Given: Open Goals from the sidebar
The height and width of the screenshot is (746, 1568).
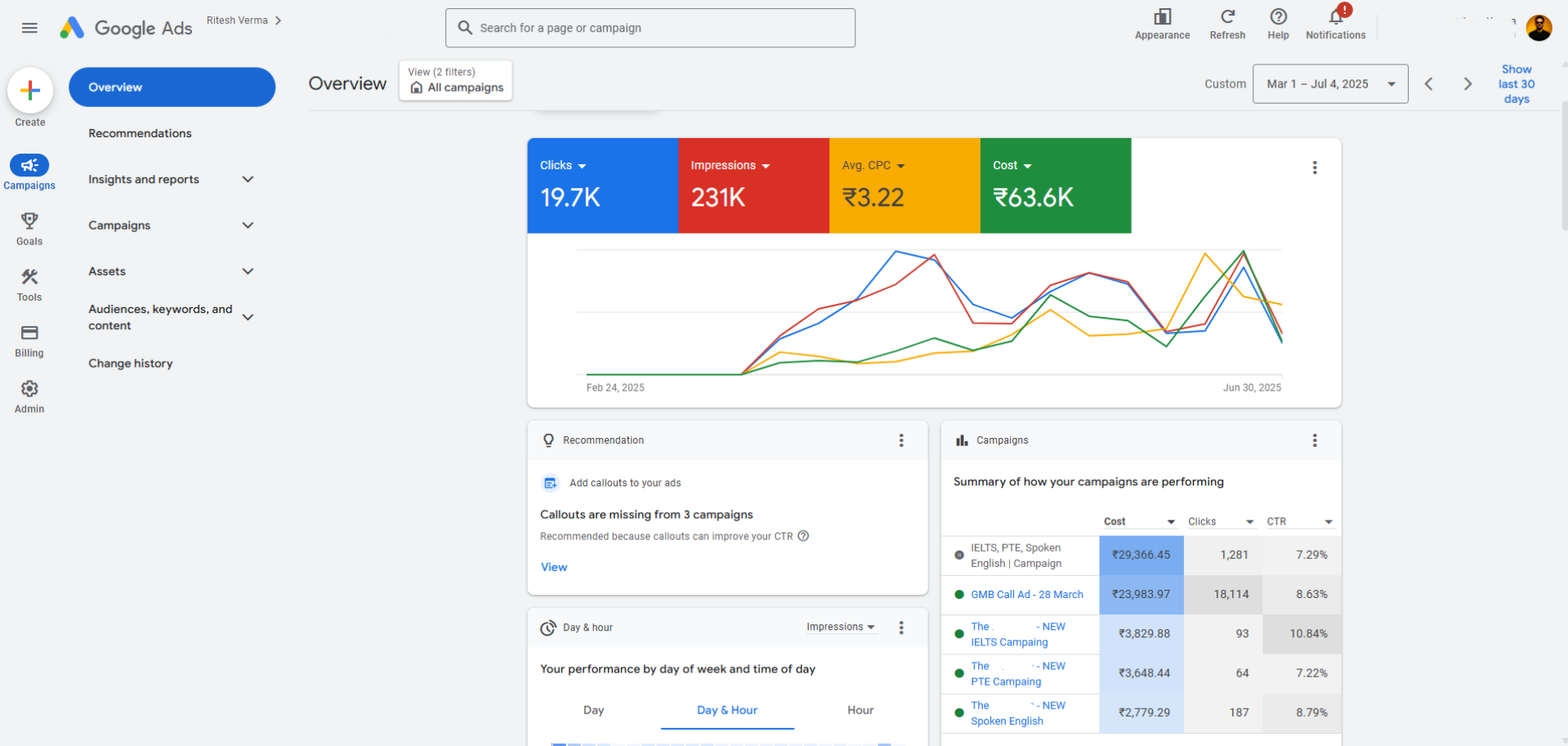Looking at the screenshot, I should pos(29,229).
